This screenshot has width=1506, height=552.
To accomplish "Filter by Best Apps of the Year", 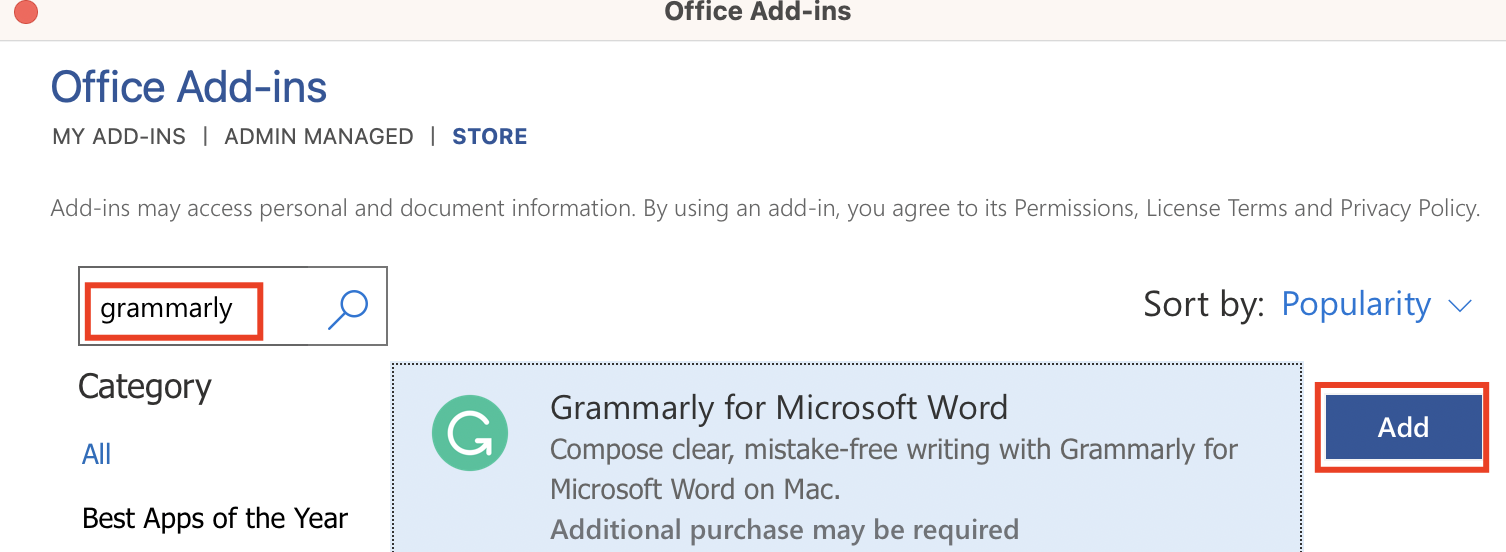I will click(x=215, y=518).
